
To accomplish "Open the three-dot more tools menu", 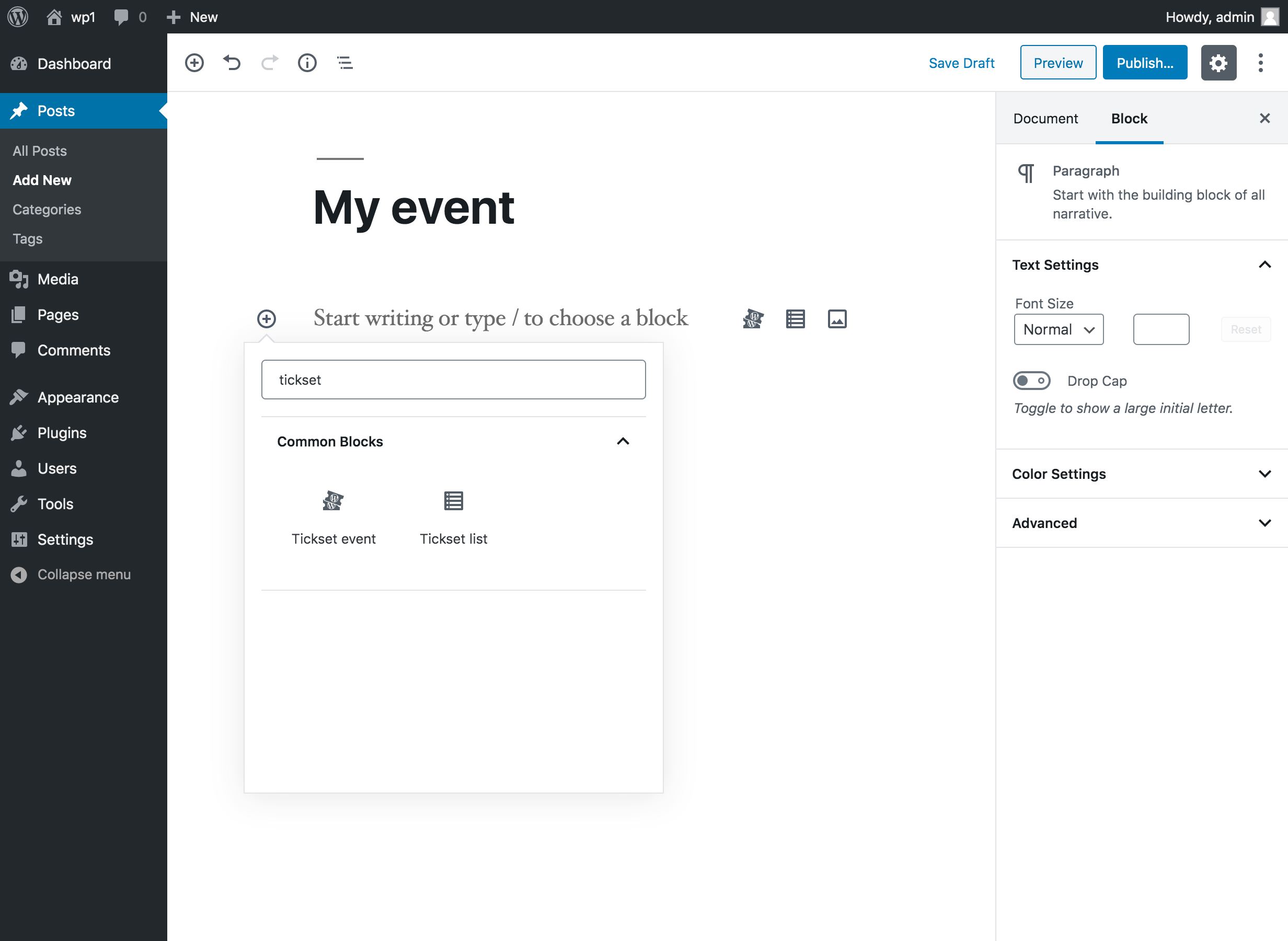I will tap(1260, 63).
